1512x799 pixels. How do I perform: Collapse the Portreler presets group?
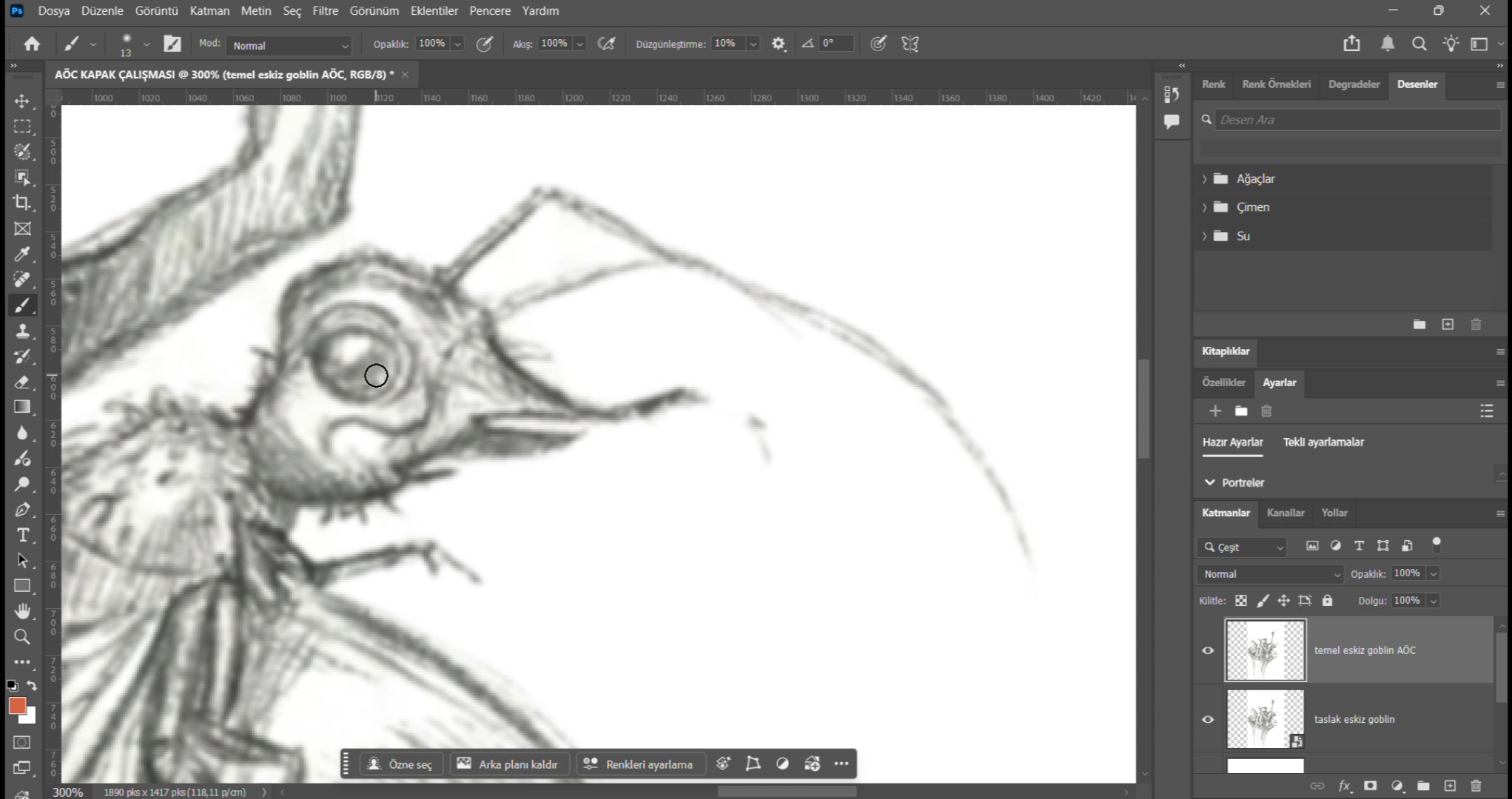(x=1209, y=482)
